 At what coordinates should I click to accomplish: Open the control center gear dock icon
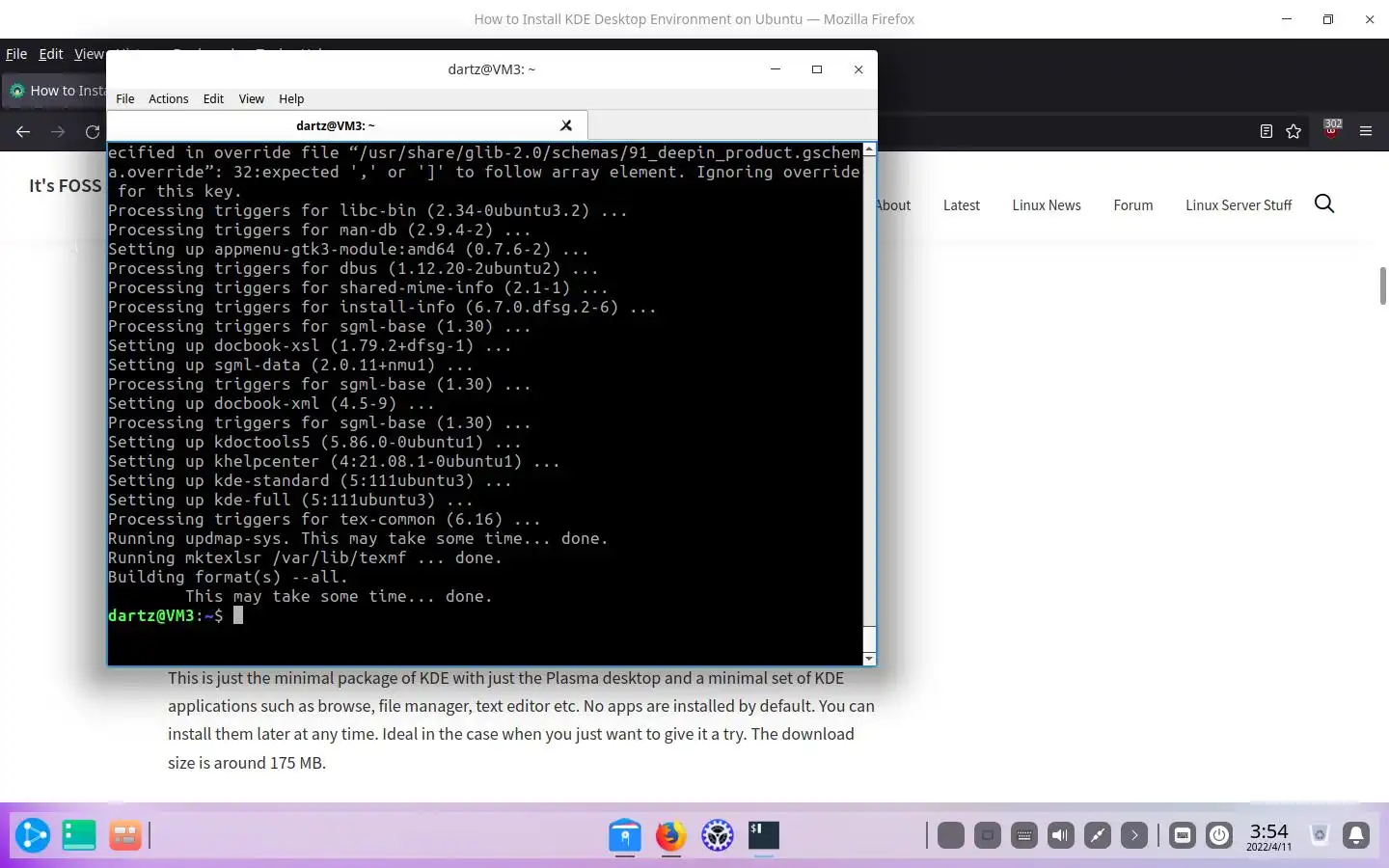click(x=718, y=835)
